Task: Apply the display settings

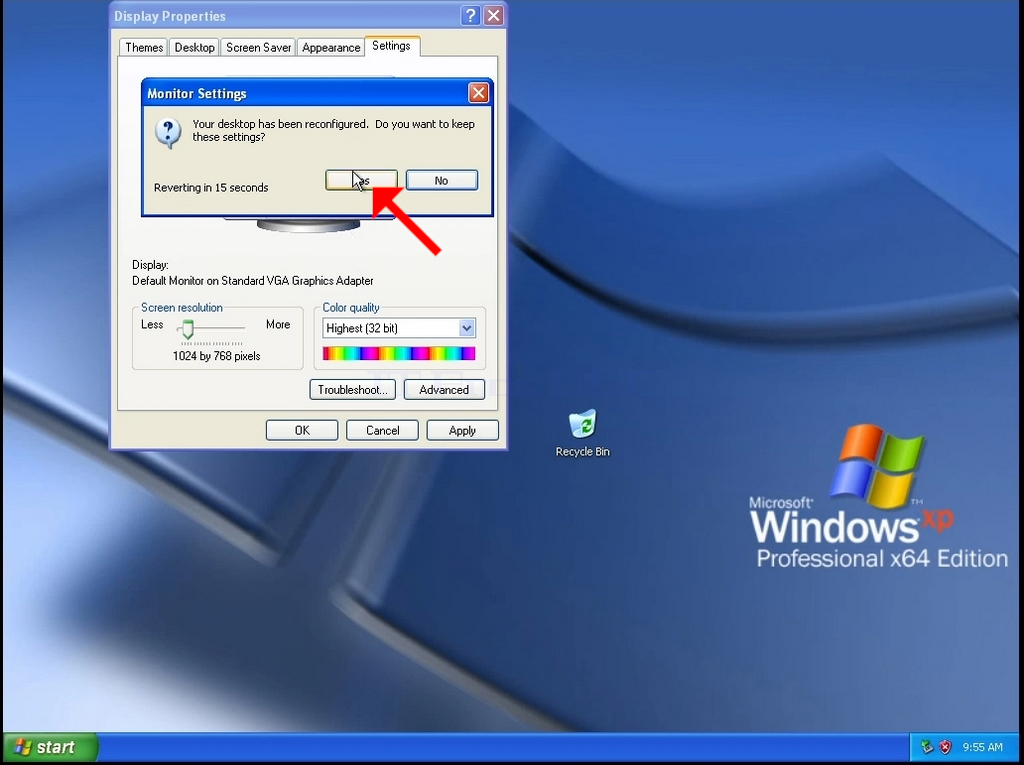Action: pyautogui.click(x=462, y=431)
